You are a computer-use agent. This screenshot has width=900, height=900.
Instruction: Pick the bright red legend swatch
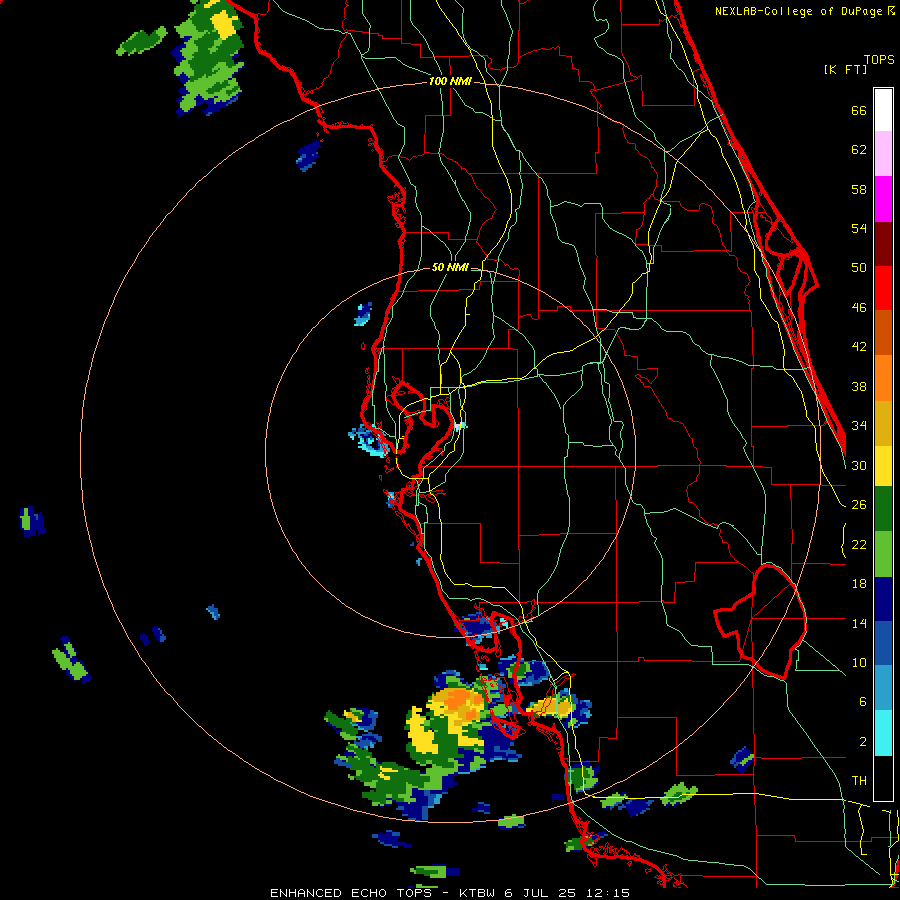point(883,288)
